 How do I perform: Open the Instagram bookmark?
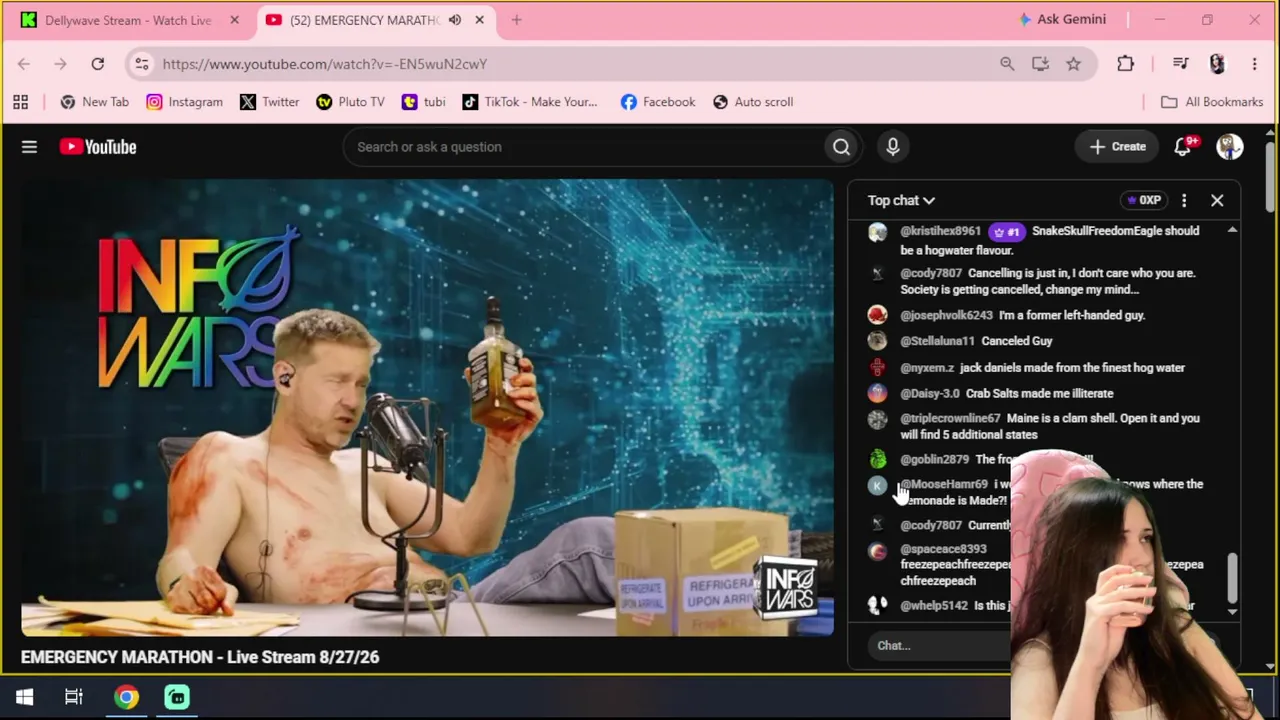184,102
